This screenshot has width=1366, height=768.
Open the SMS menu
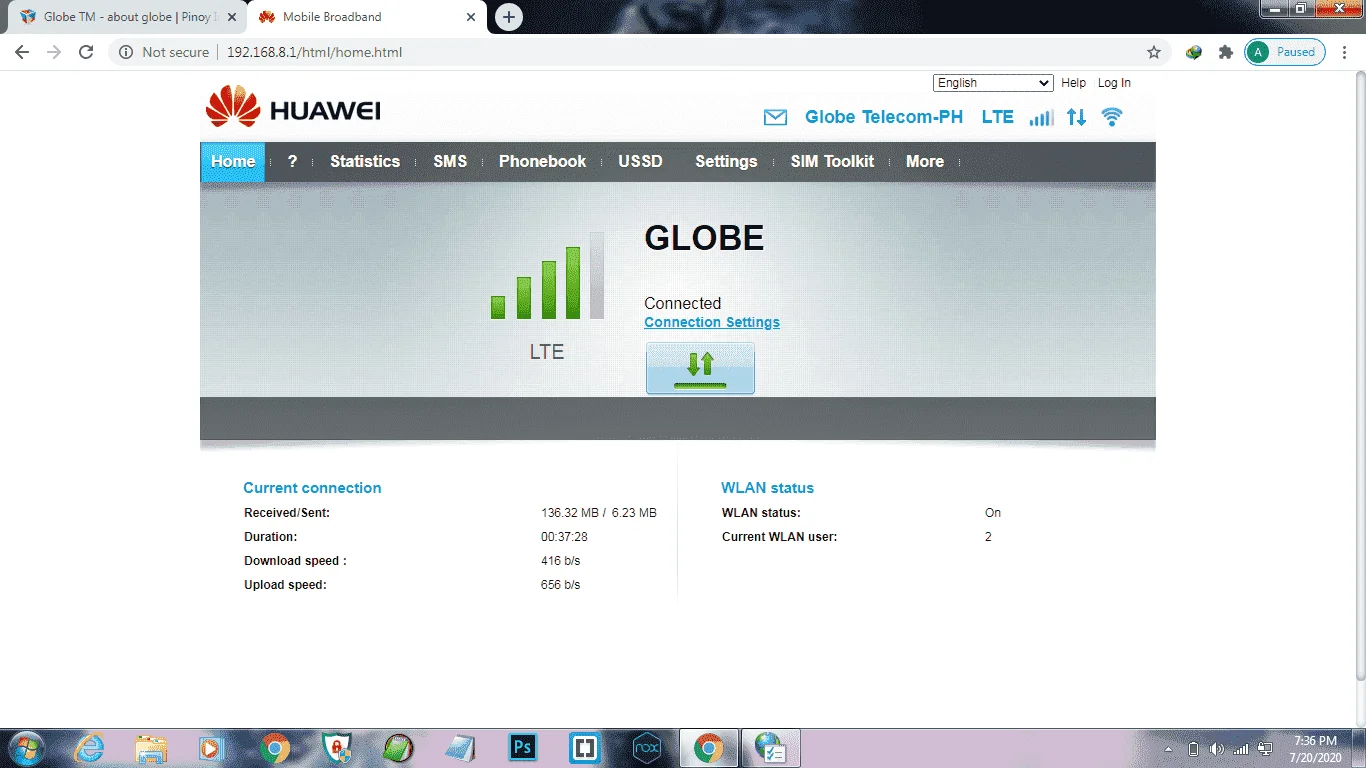point(450,162)
